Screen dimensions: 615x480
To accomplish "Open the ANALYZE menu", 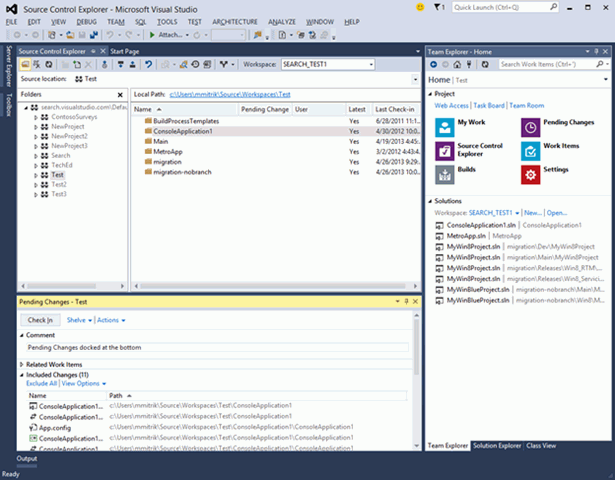I will (282, 22).
